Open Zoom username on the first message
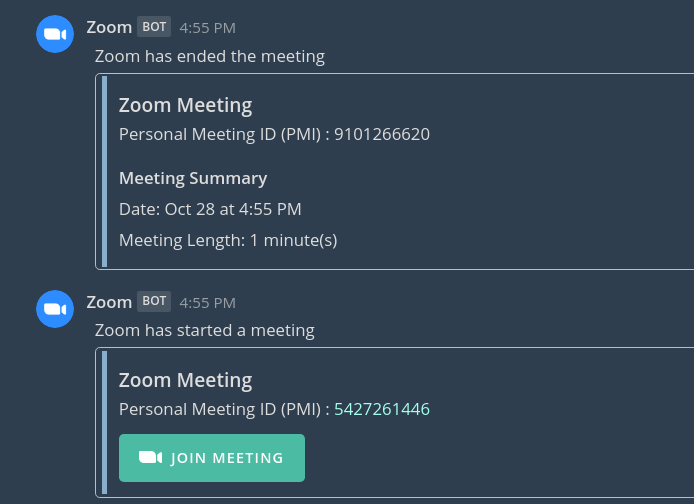694x504 pixels. 109,27
